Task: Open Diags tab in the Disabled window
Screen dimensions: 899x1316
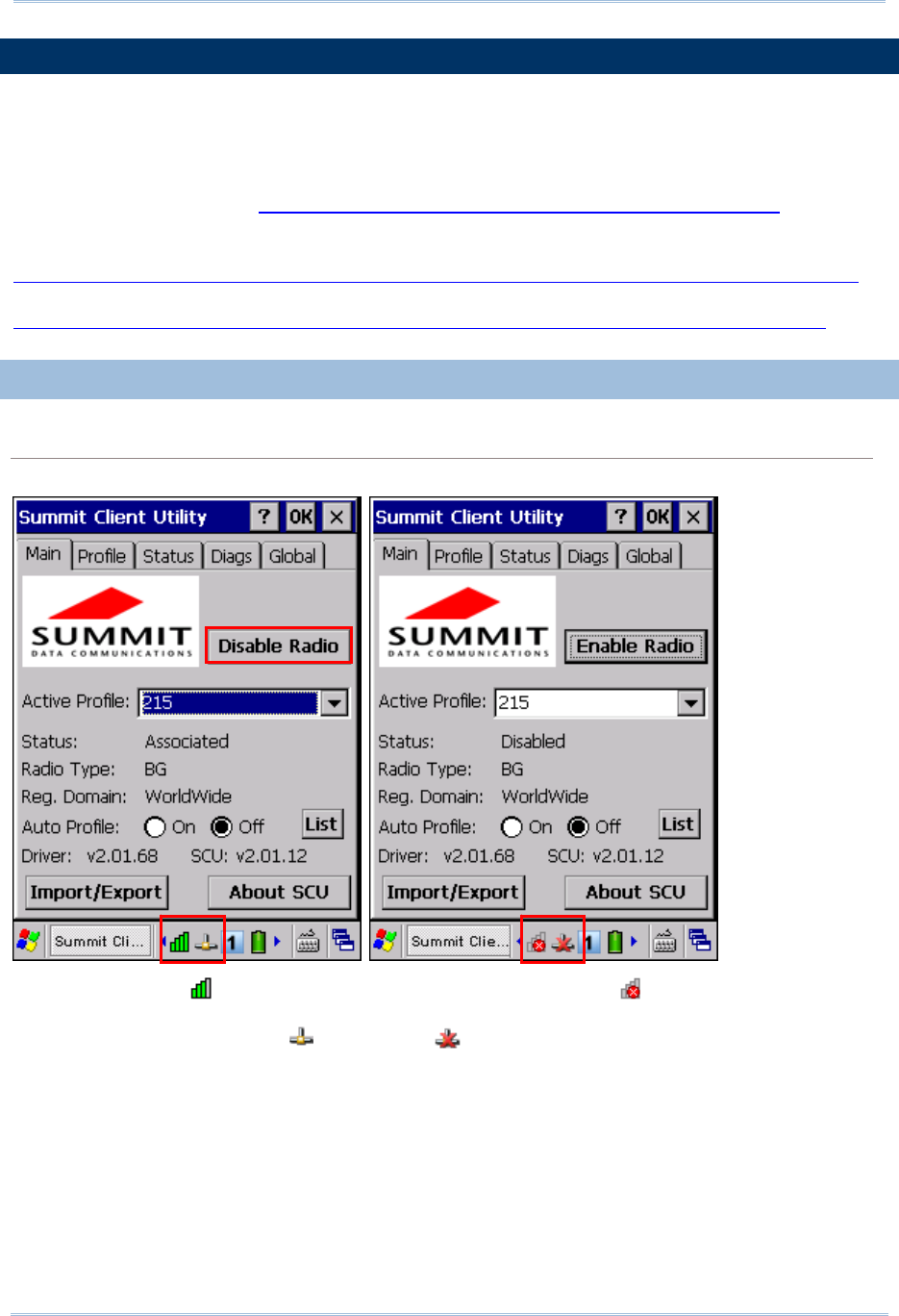Action: point(587,556)
